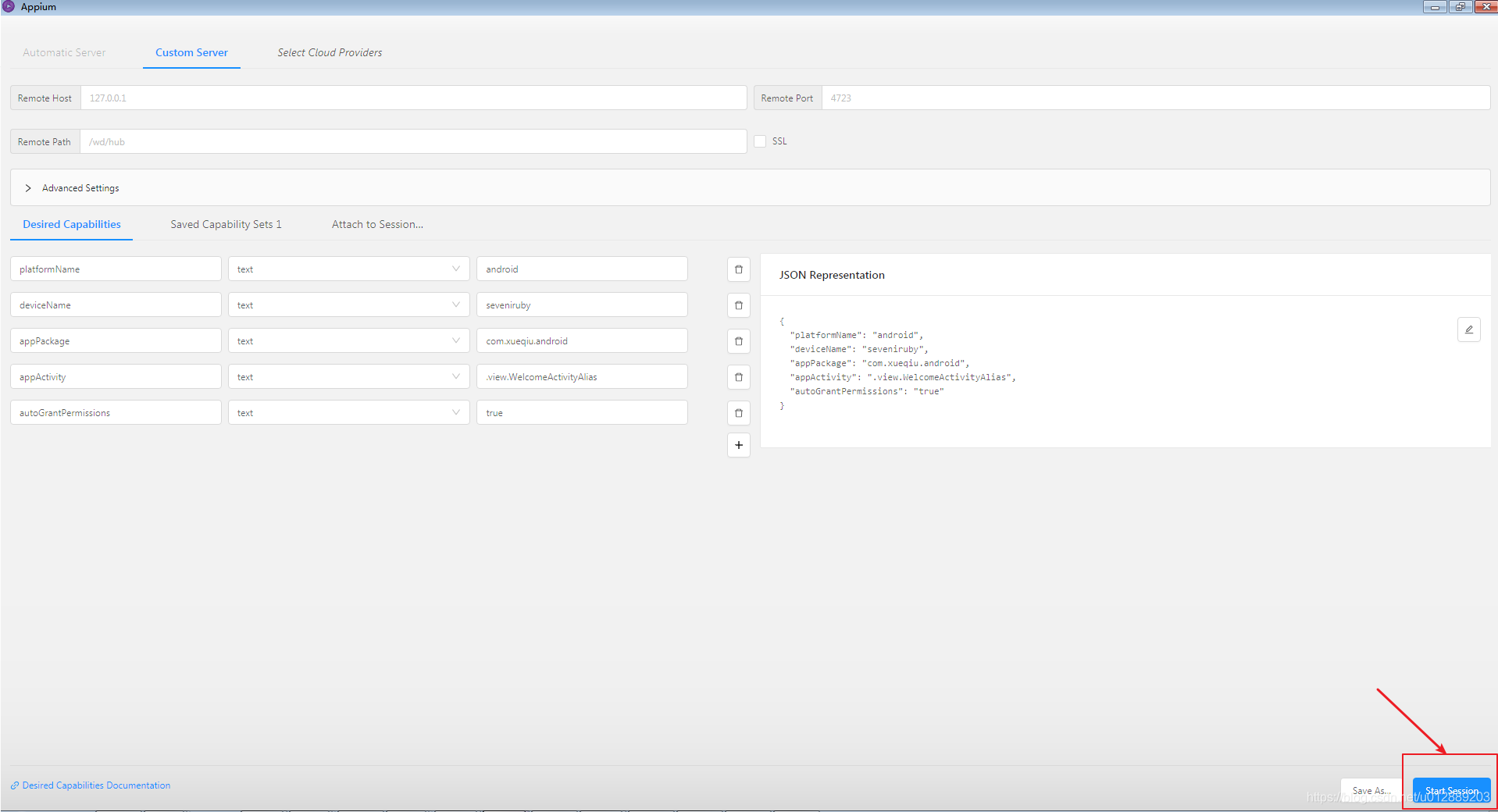Delete the deviceName capability row
Viewport: 1498px width, 812px height.
(x=738, y=305)
